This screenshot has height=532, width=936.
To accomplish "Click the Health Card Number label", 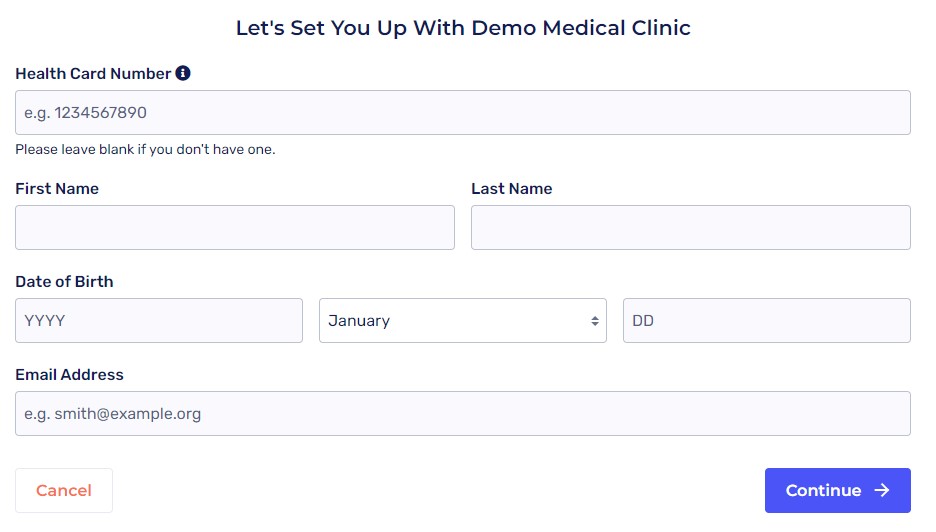I will click(x=93, y=74).
